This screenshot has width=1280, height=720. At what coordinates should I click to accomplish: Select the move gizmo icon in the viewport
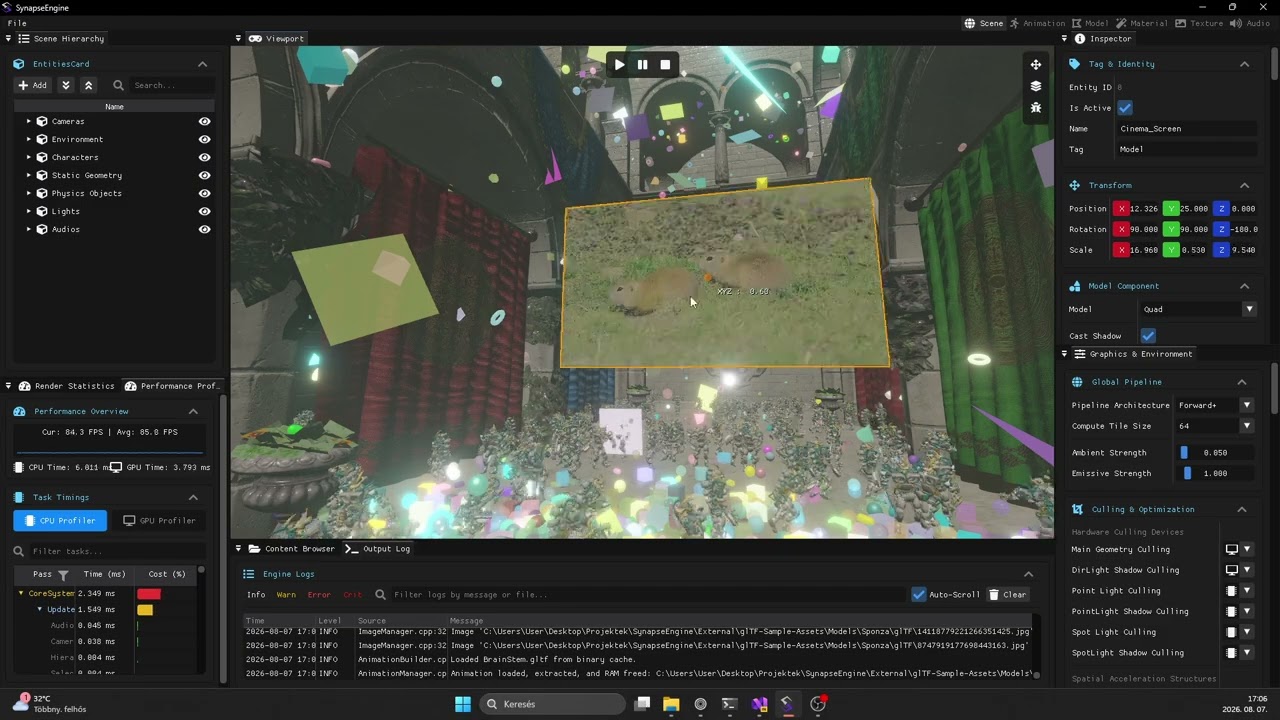1036,65
